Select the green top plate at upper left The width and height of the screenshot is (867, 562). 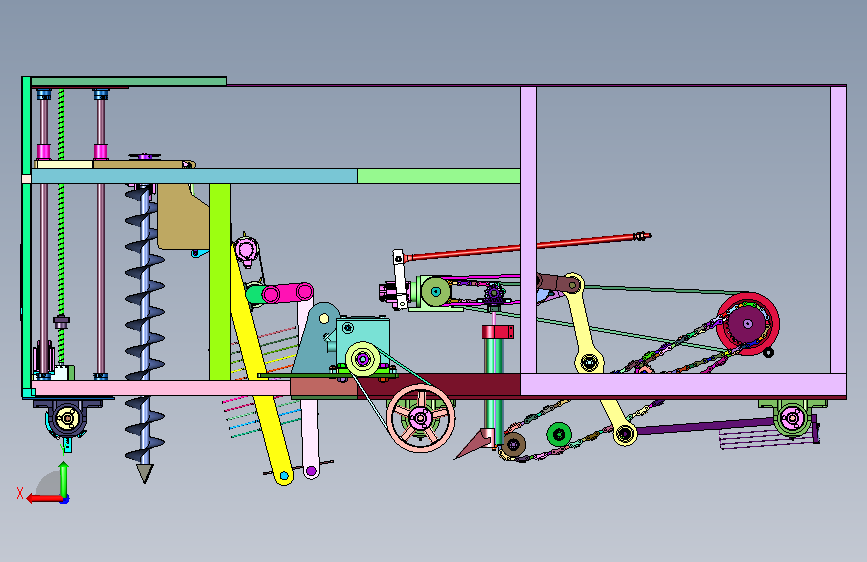point(129,81)
